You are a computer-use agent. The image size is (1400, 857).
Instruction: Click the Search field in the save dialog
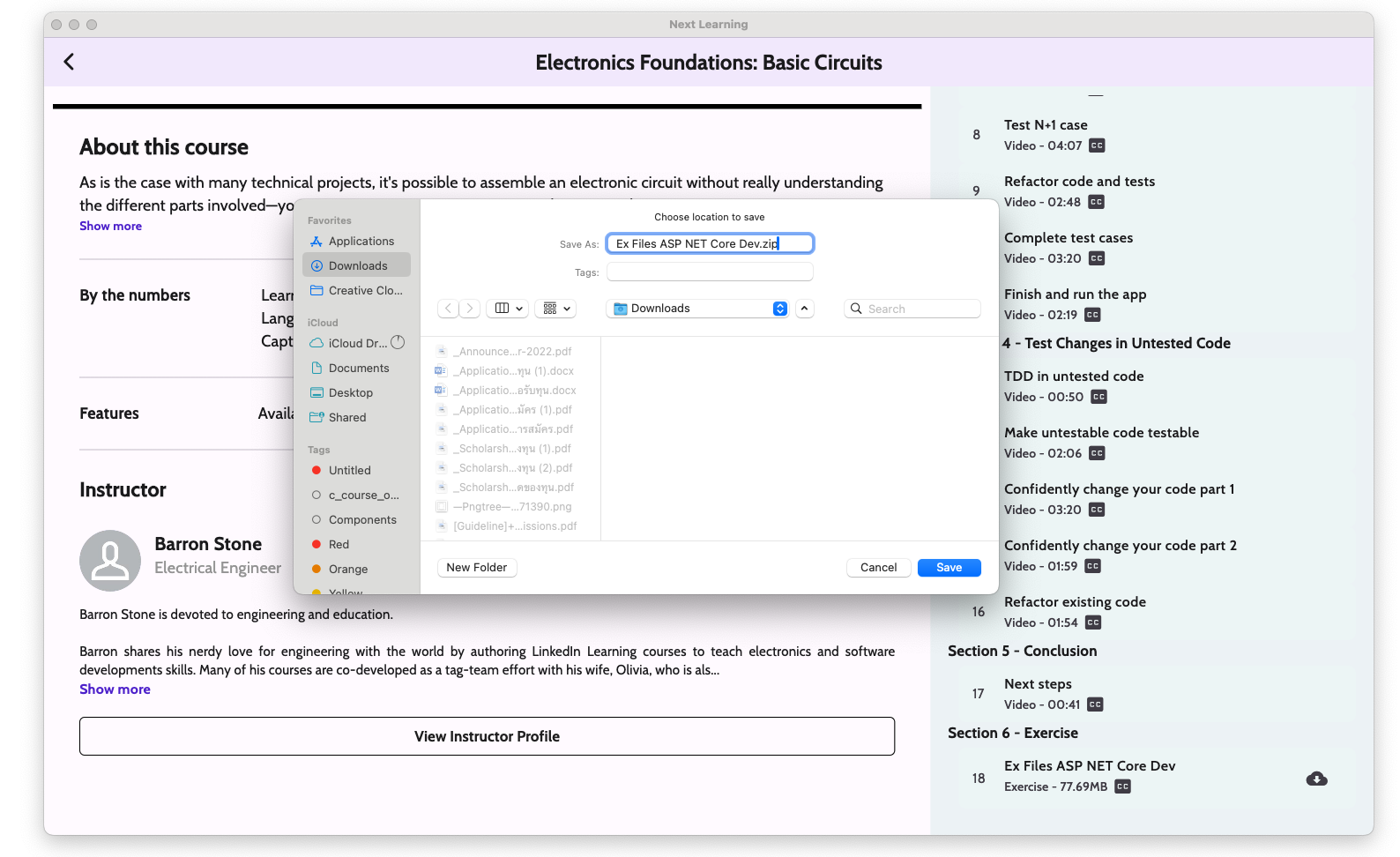point(912,309)
